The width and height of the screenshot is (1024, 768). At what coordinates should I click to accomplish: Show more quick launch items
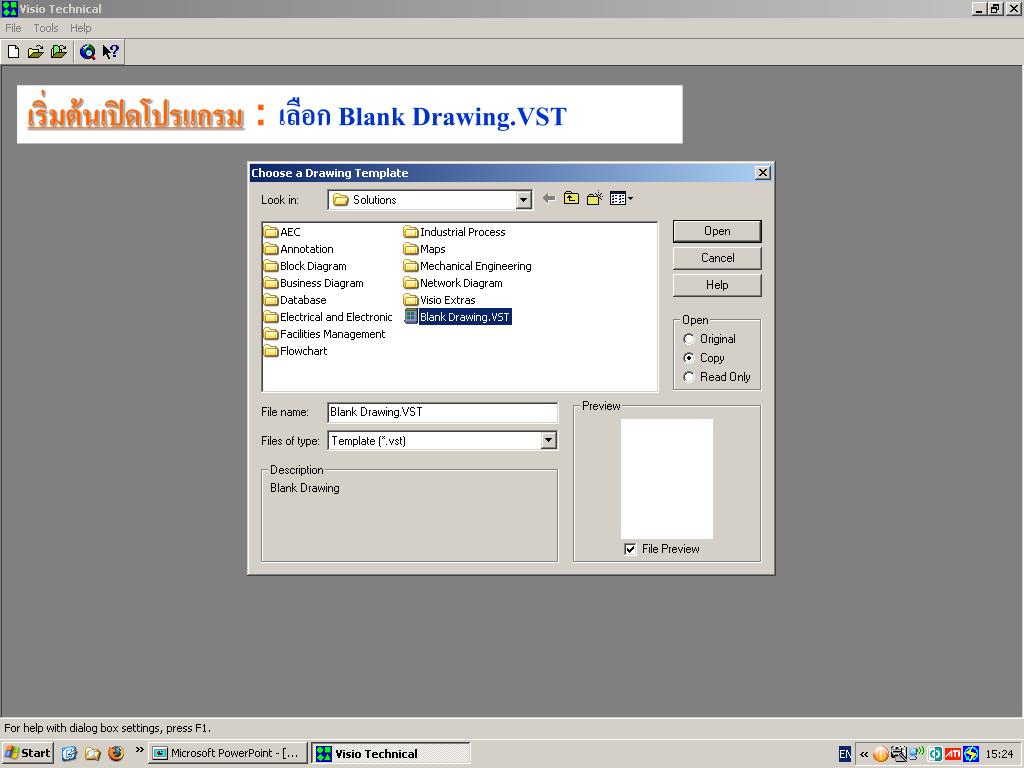pos(139,750)
